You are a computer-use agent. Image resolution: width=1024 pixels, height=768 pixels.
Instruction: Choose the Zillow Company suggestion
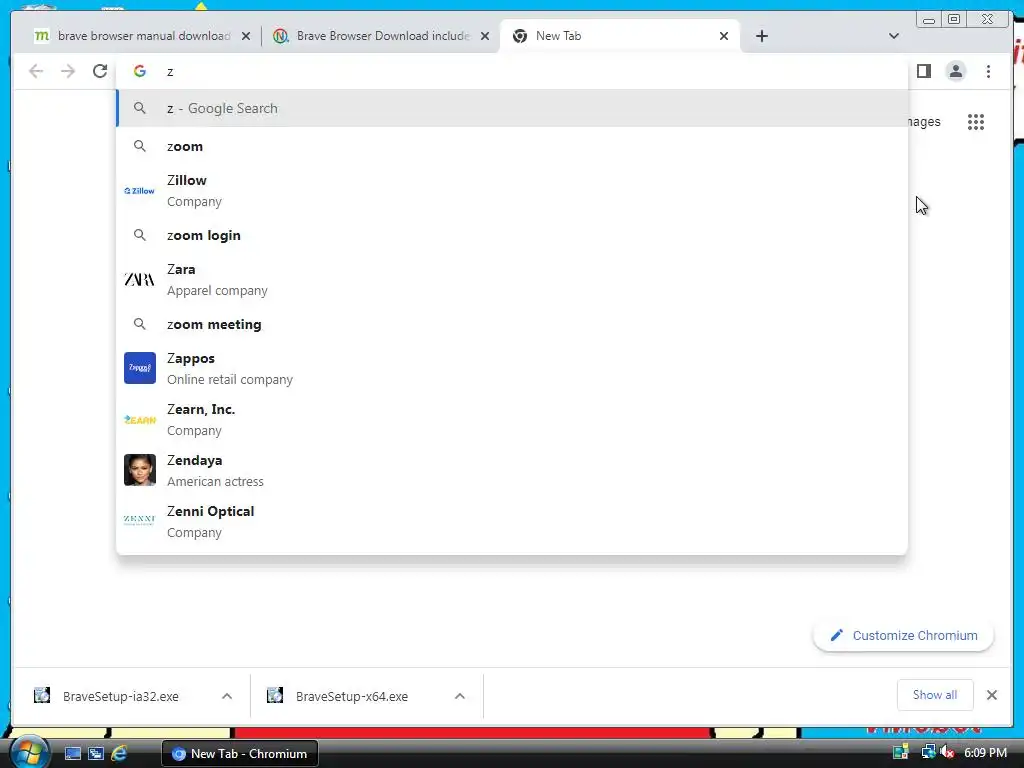(512, 191)
